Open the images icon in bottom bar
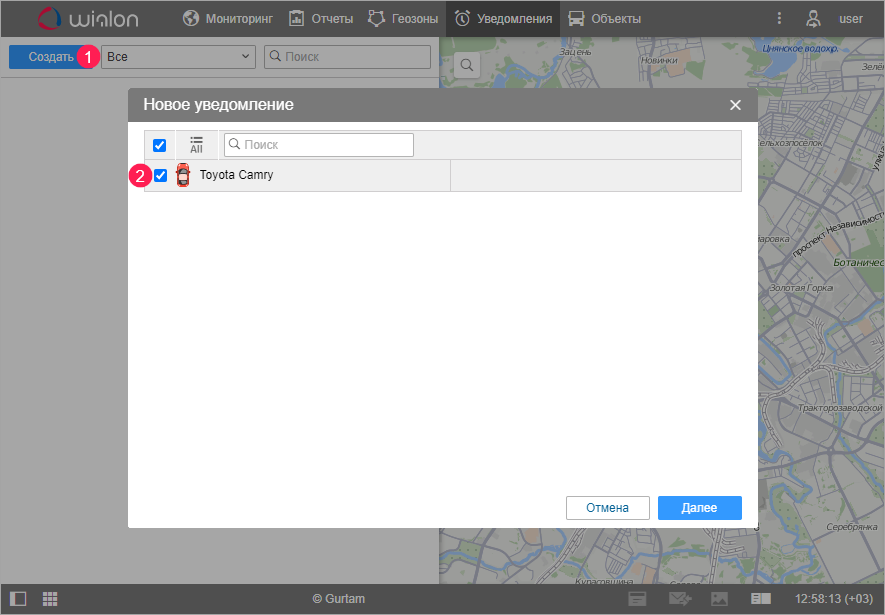Screen dimensions: 885x615 (x=719, y=599)
